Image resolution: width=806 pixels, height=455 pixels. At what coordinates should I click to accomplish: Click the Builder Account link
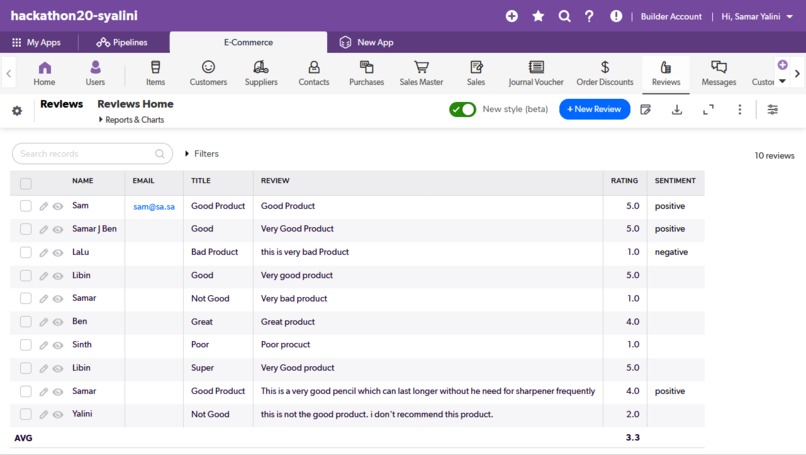coord(671,16)
